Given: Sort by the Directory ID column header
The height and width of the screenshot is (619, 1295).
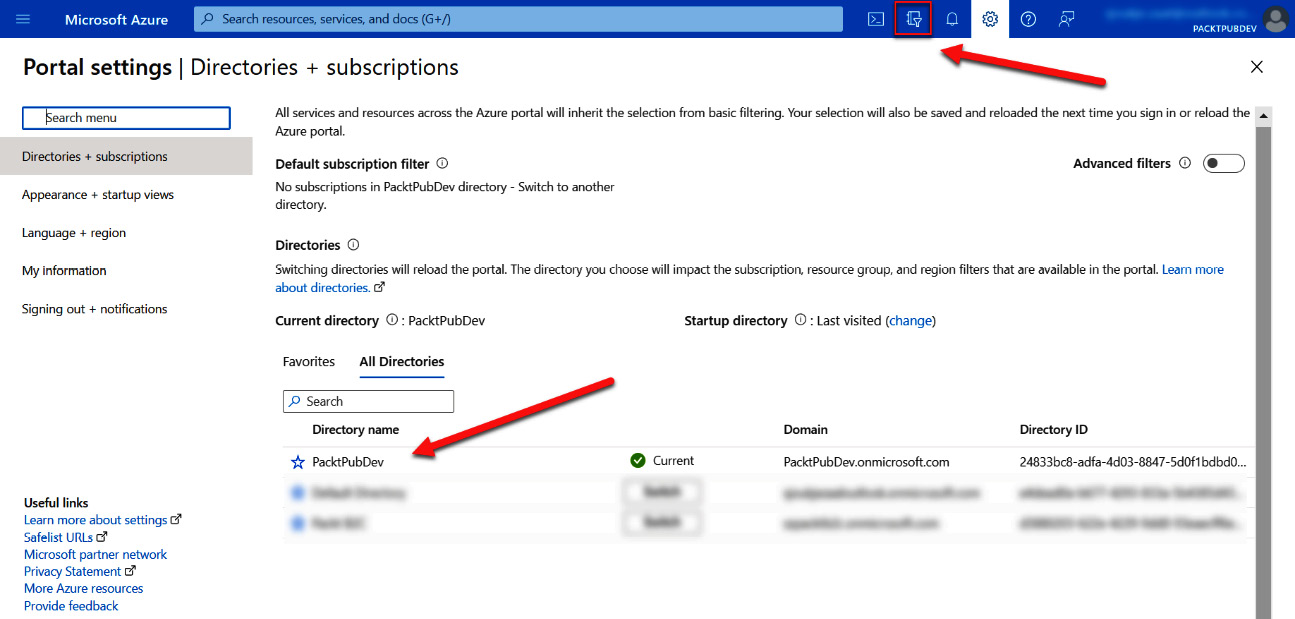Looking at the screenshot, I should (1054, 430).
